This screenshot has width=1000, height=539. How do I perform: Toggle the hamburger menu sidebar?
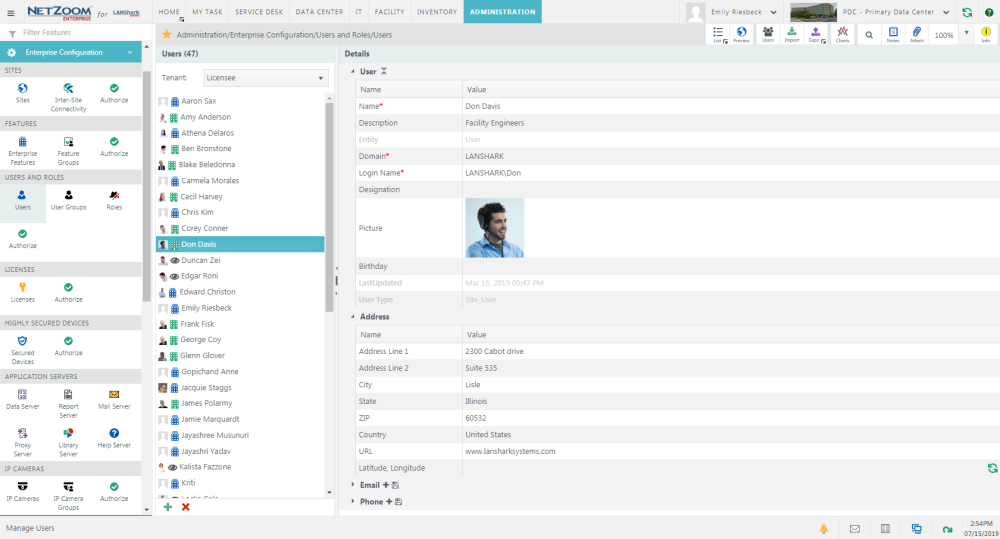pos(11,12)
